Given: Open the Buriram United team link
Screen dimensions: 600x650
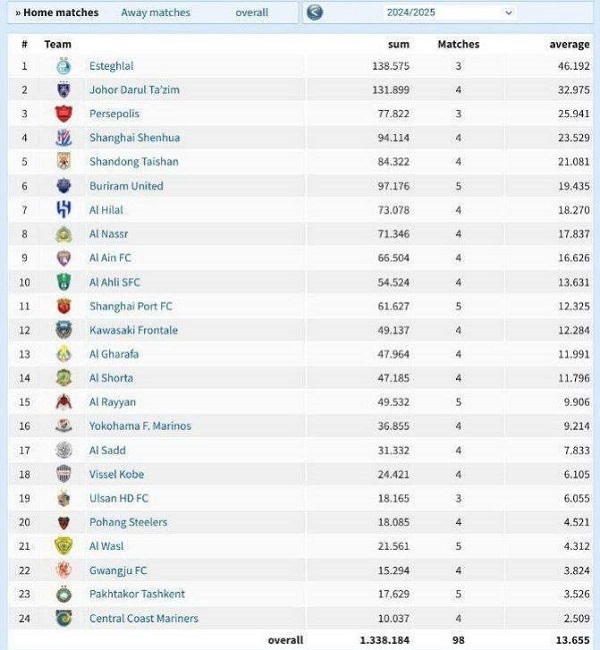Looking at the screenshot, I should pos(126,186).
